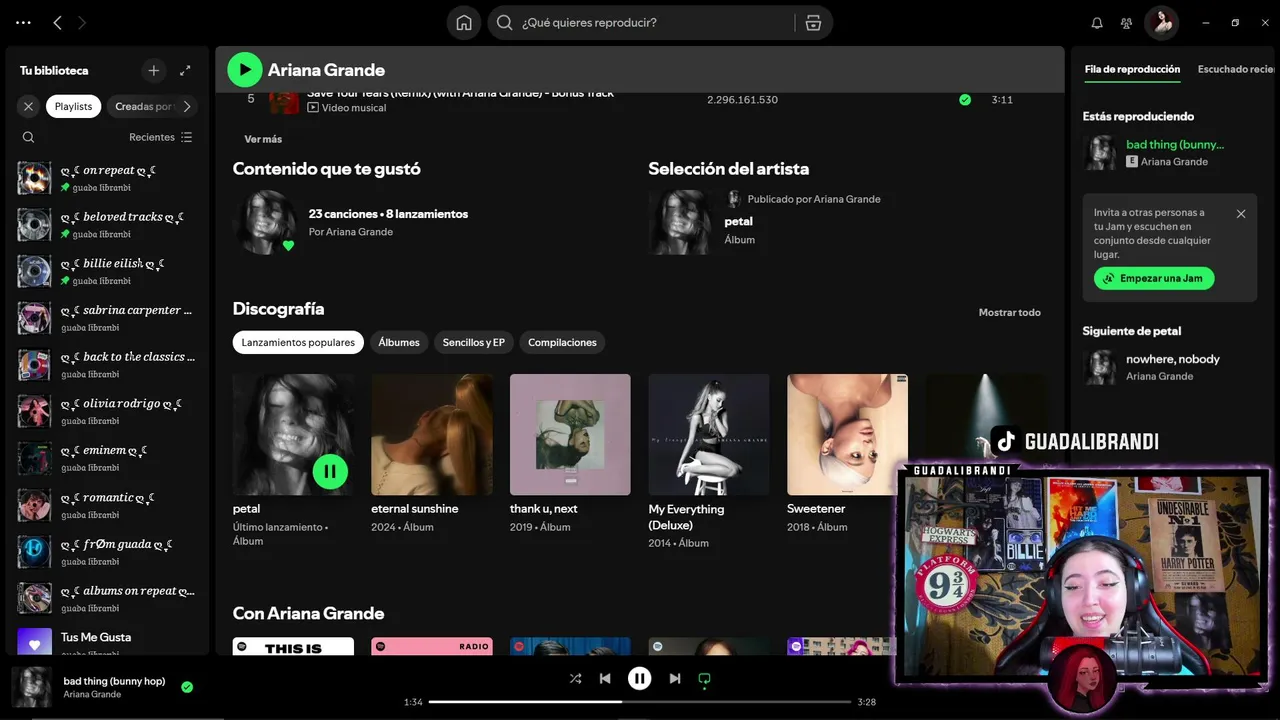Click 'Mostrar todo' for the discography
1280x720 pixels.
[x=1009, y=312]
